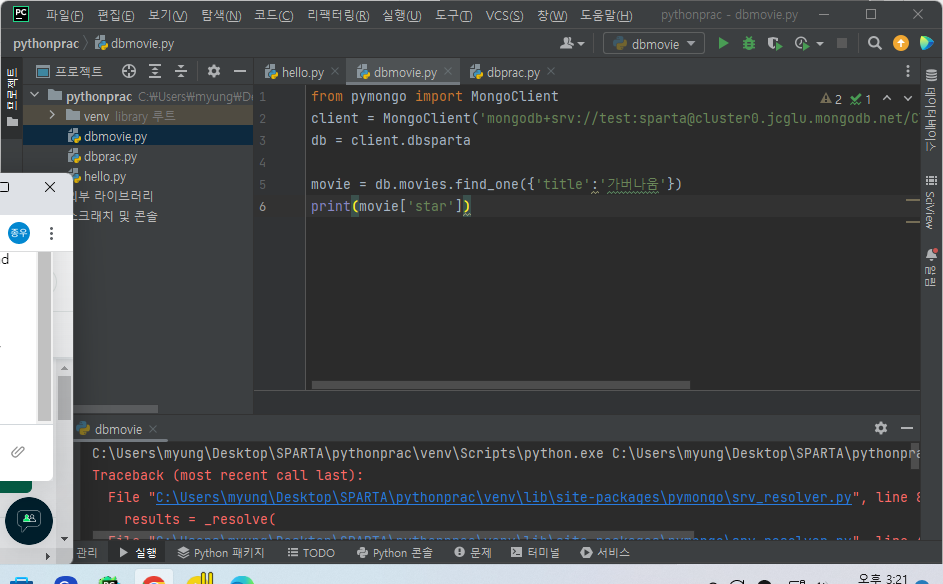The height and width of the screenshot is (584, 943).
Task: Switch to dbprac.py editor tab
Action: pyautogui.click(x=512, y=73)
